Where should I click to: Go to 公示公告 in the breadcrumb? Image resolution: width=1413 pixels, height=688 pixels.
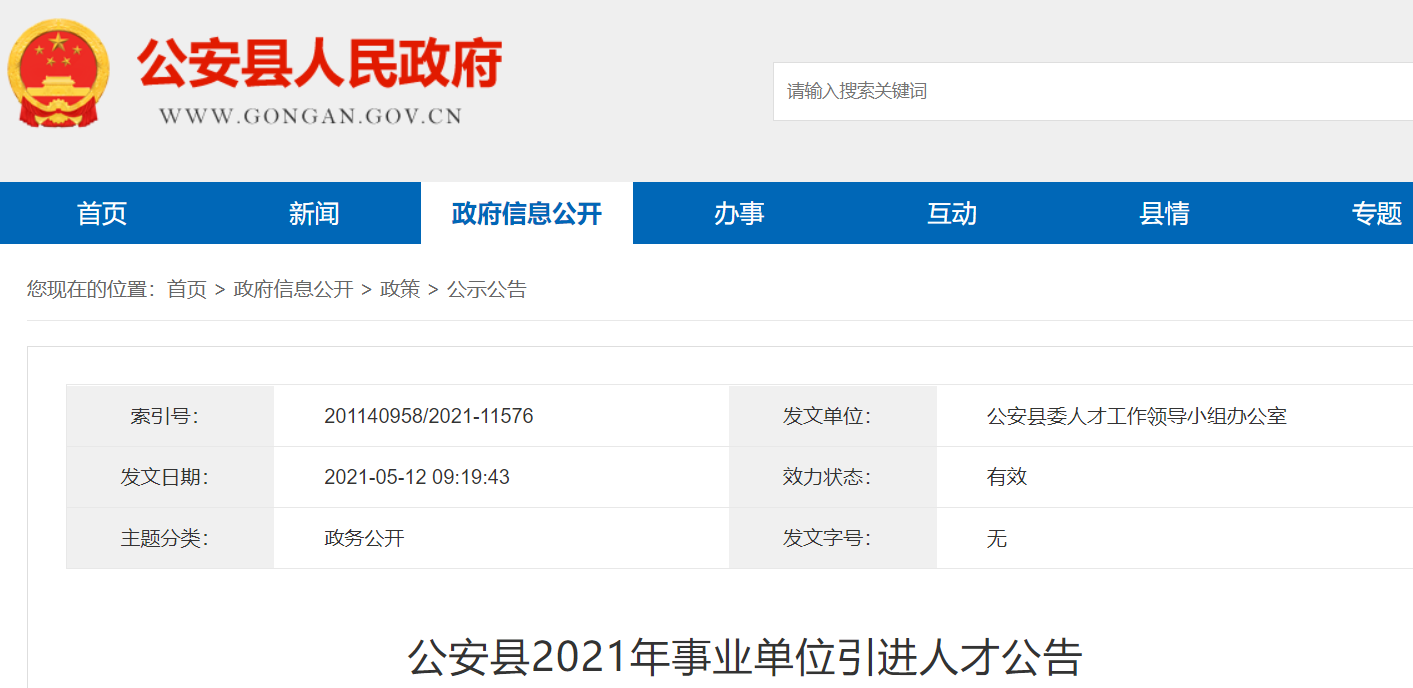(487, 290)
